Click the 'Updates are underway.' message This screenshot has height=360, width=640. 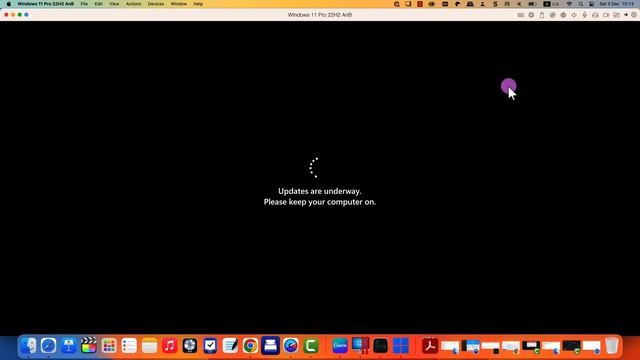(x=320, y=191)
